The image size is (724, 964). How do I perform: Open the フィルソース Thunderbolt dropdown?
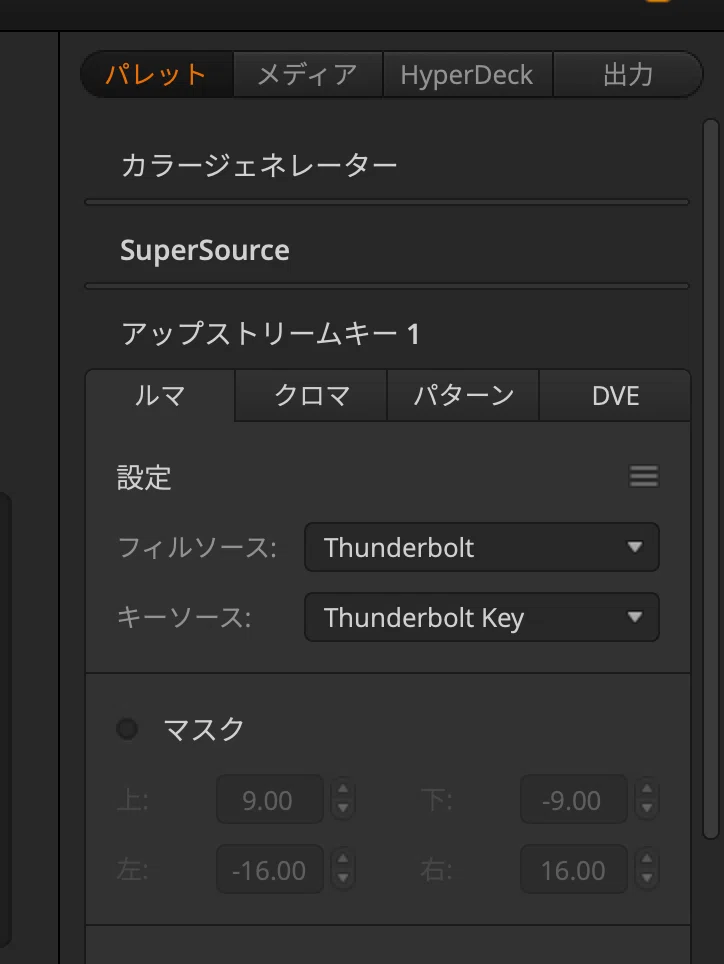click(x=481, y=547)
